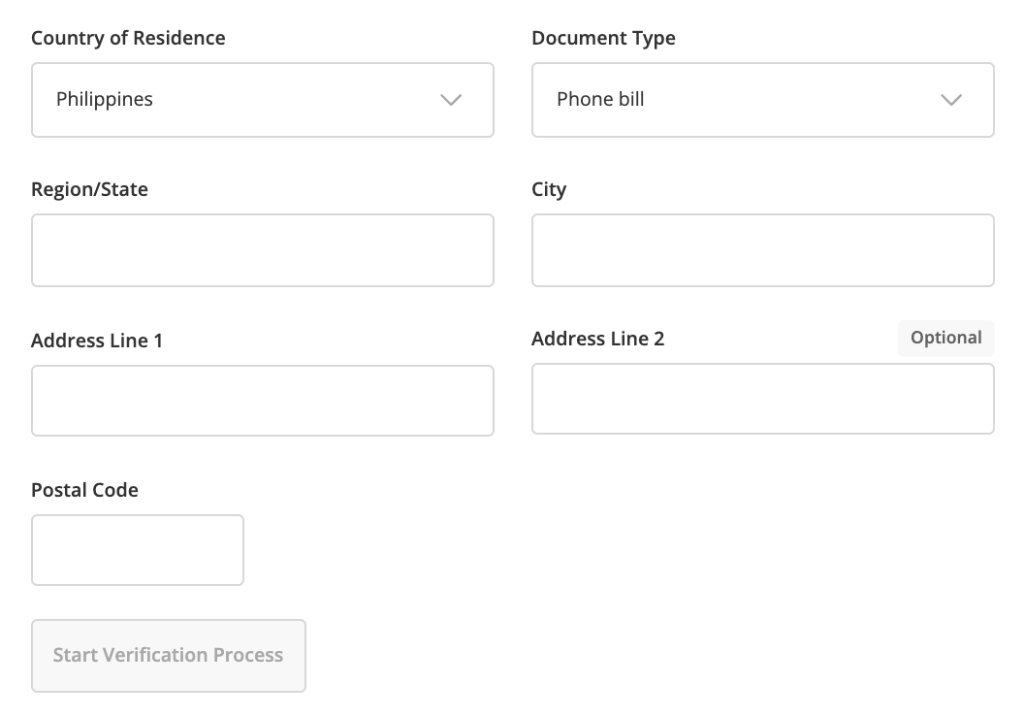Click the Start Verification Process button
Screen dimensions: 1024x716
point(168,656)
